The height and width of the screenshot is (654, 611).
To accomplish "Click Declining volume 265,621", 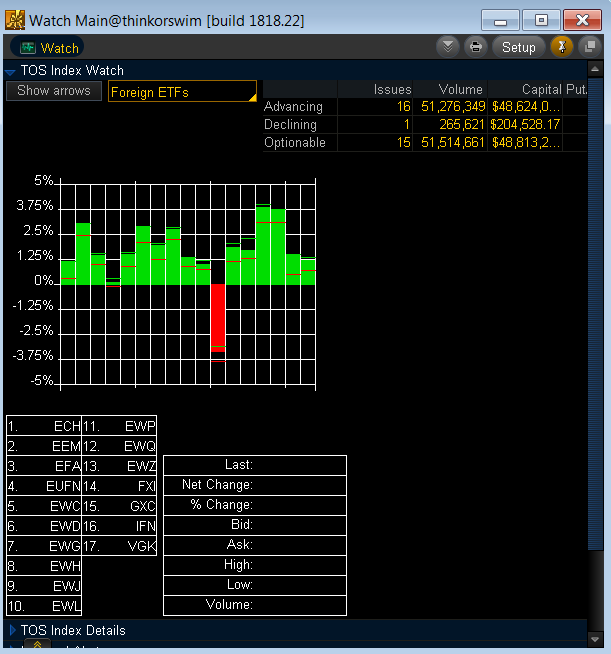I will pyautogui.click(x=462, y=125).
